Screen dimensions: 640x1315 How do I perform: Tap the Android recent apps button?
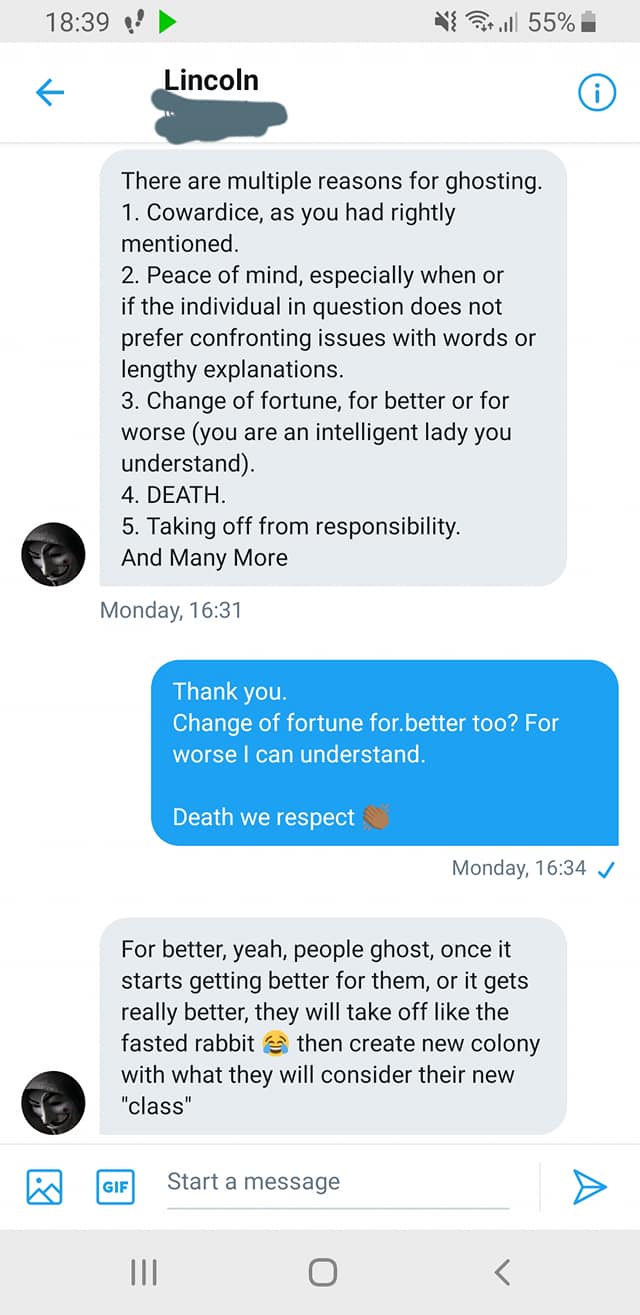[144, 1272]
